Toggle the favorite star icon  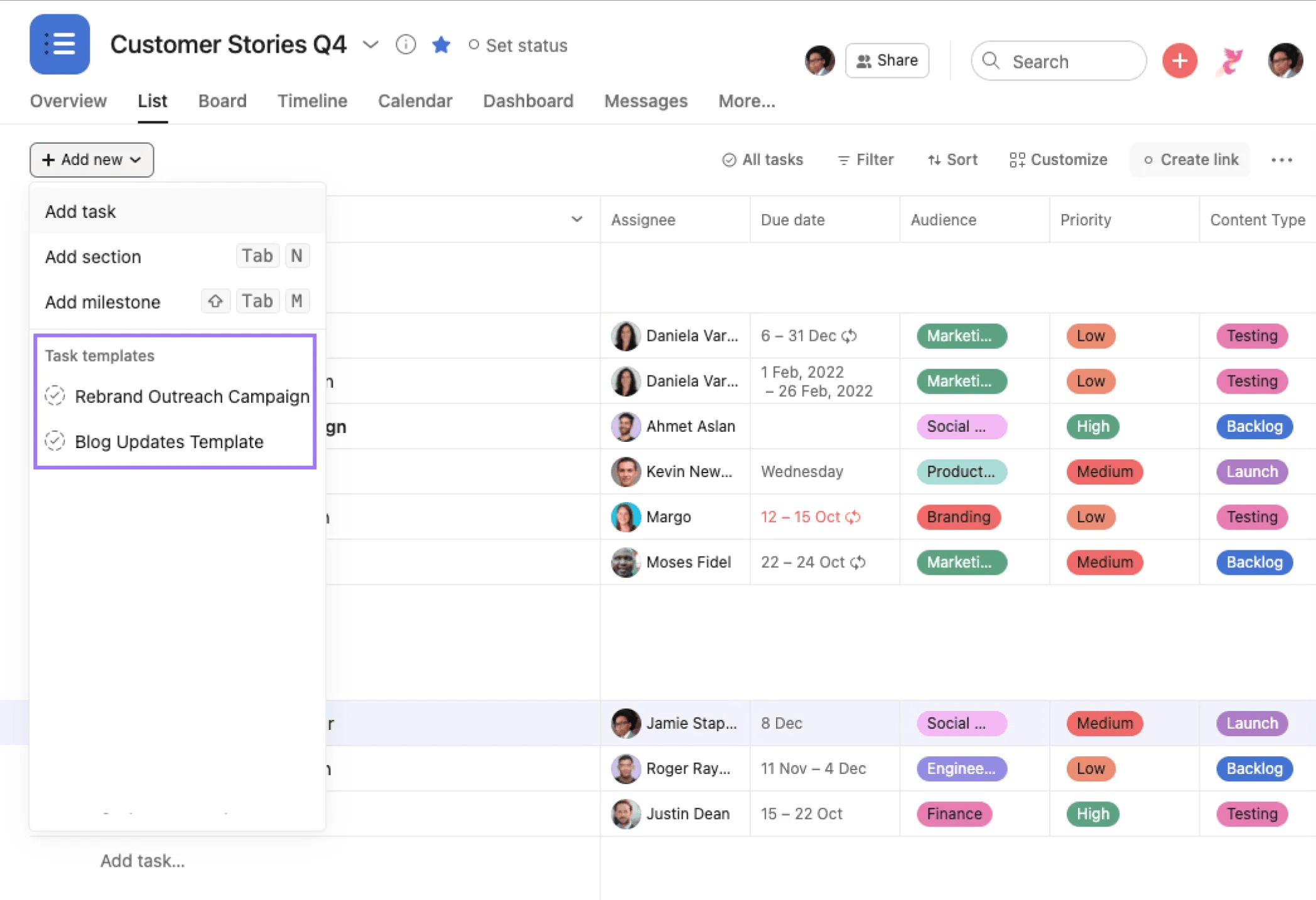click(x=441, y=45)
